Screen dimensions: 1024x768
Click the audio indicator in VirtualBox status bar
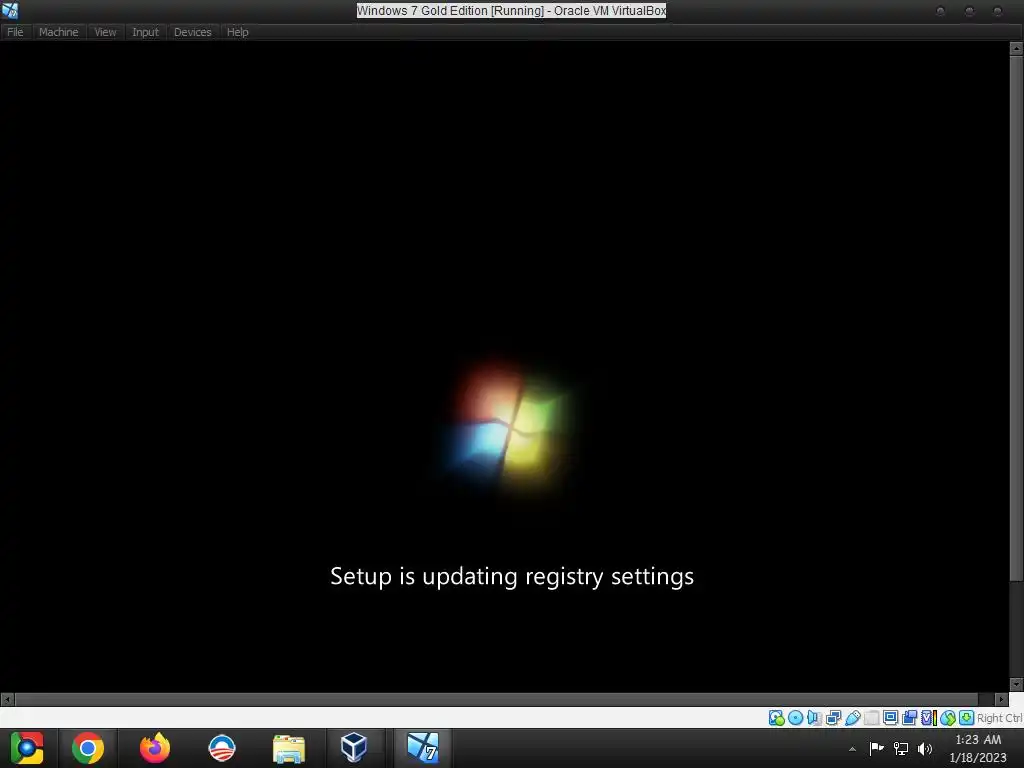[x=814, y=718]
